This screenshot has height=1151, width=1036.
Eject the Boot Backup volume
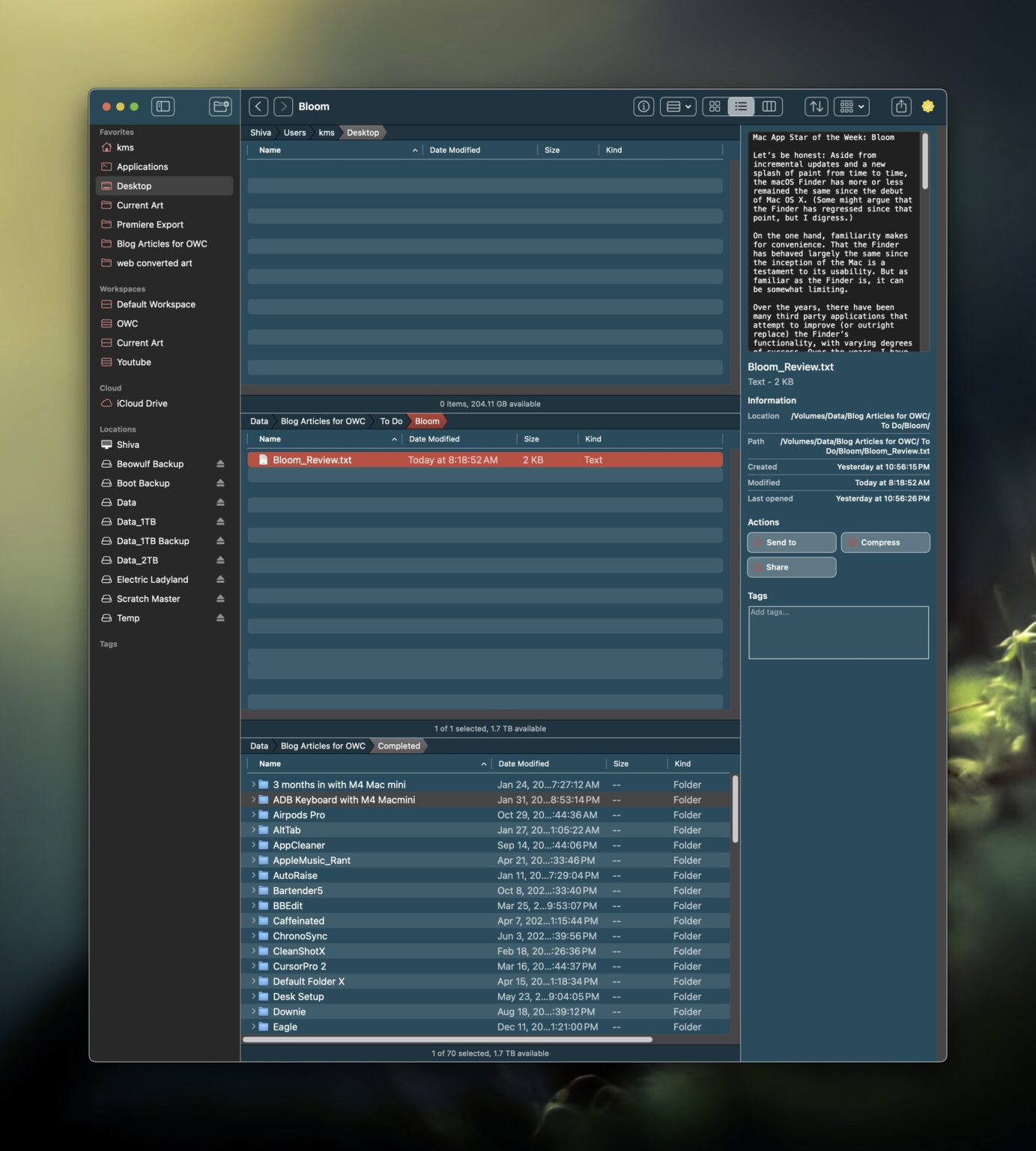click(220, 483)
